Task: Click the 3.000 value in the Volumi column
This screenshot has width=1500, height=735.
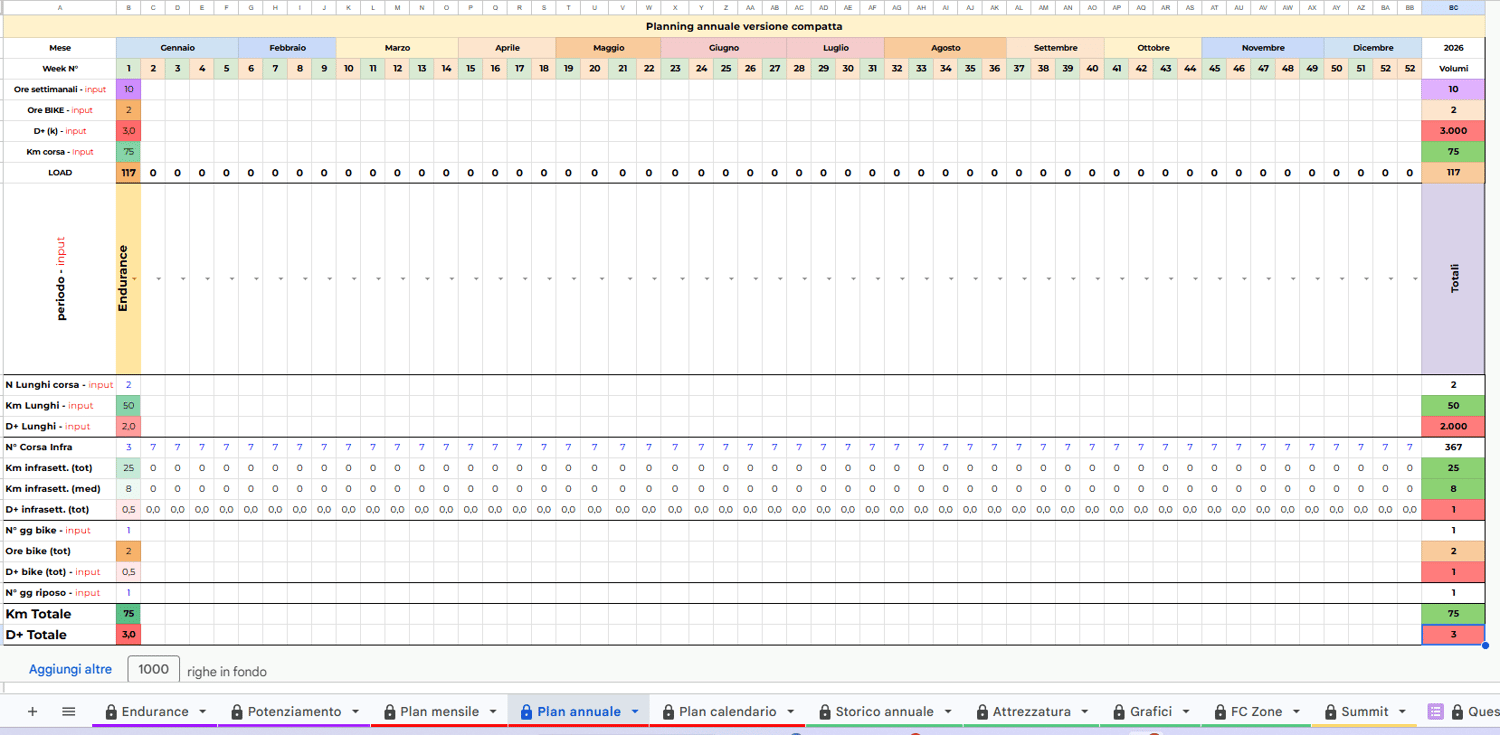Action: [x=1453, y=131]
